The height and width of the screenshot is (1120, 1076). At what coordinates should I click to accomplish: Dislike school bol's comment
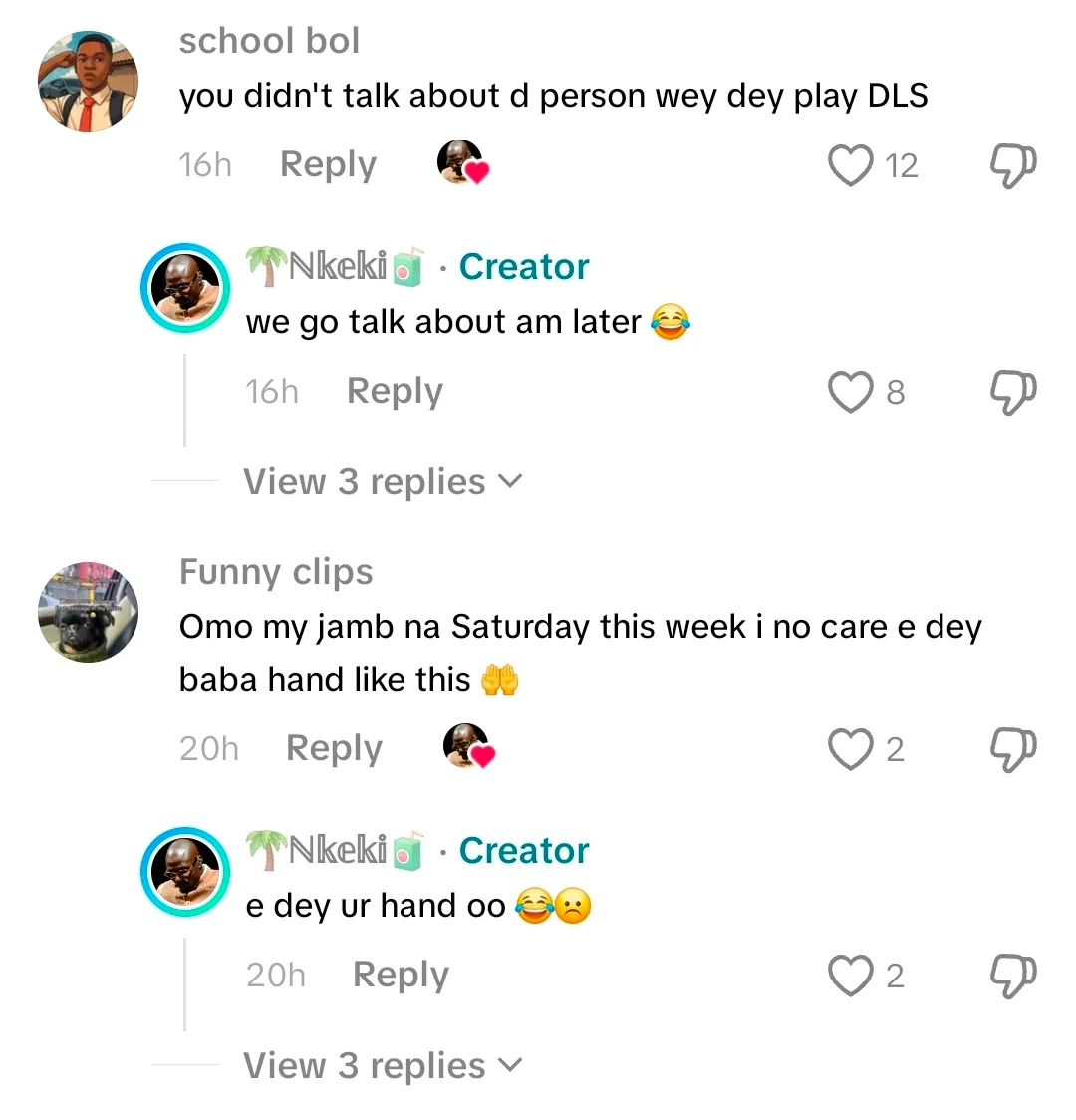point(1012,165)
